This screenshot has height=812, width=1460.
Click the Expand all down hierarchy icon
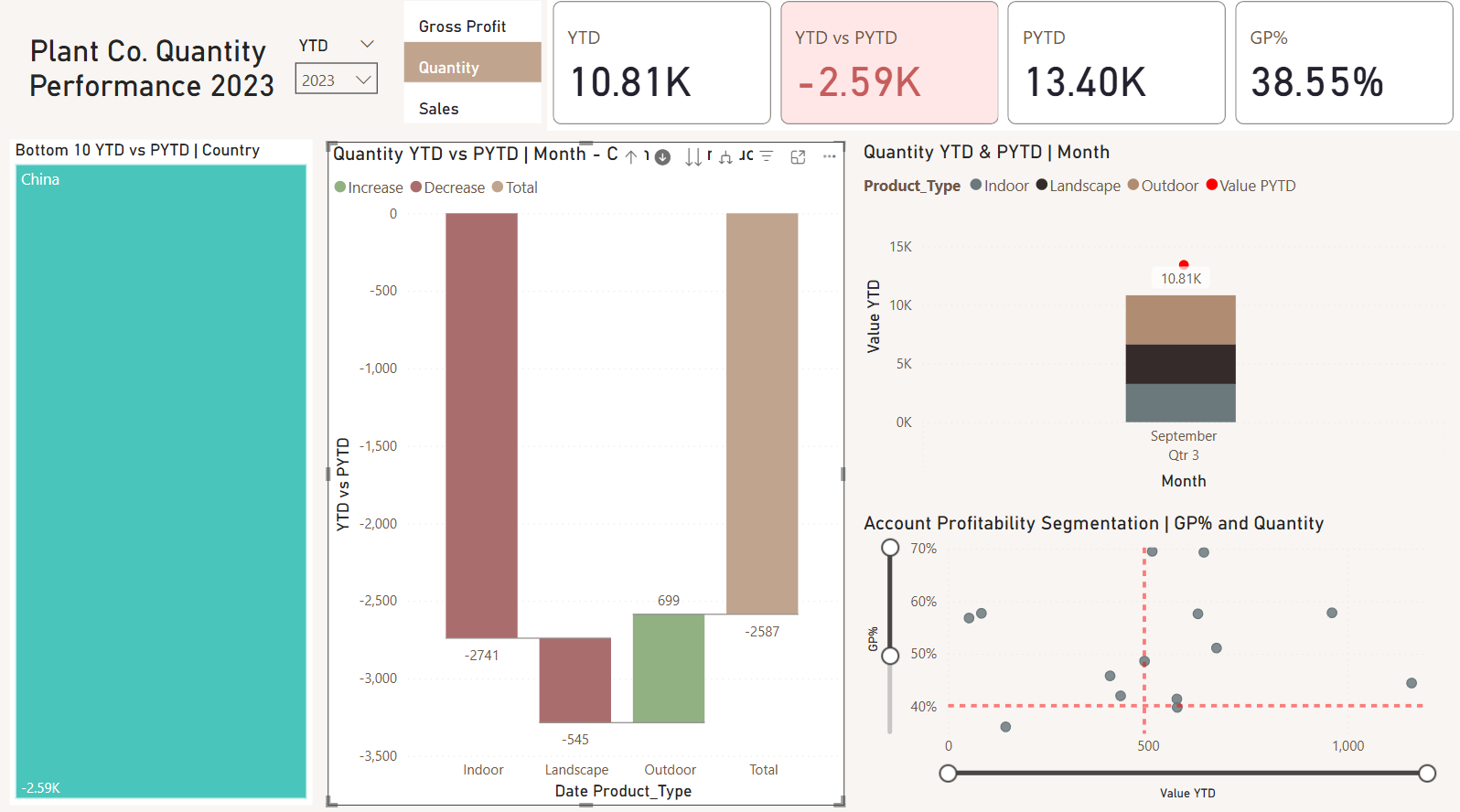pos(725,157)
